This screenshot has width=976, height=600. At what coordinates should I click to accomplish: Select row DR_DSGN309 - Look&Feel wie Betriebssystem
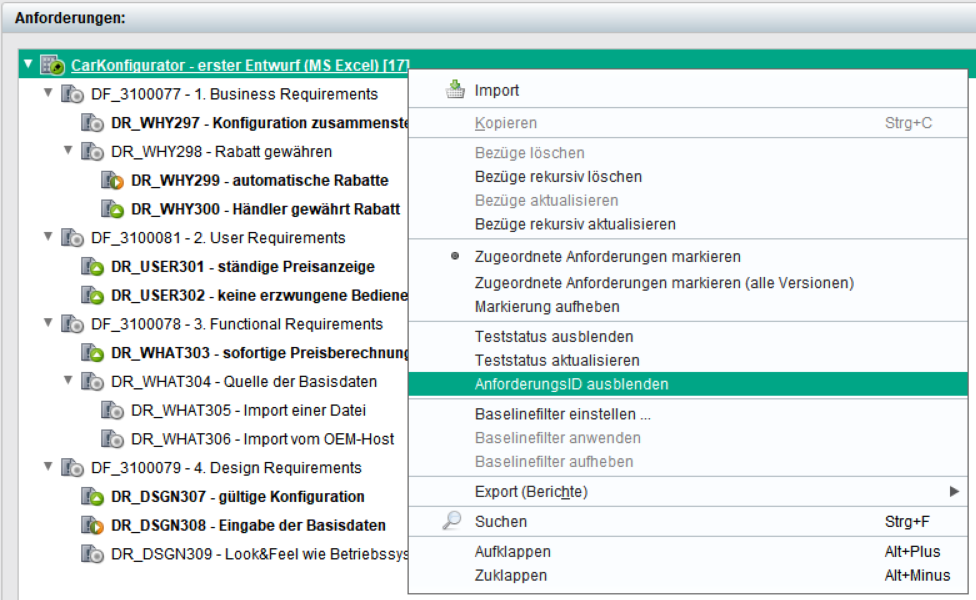point(260,554)
